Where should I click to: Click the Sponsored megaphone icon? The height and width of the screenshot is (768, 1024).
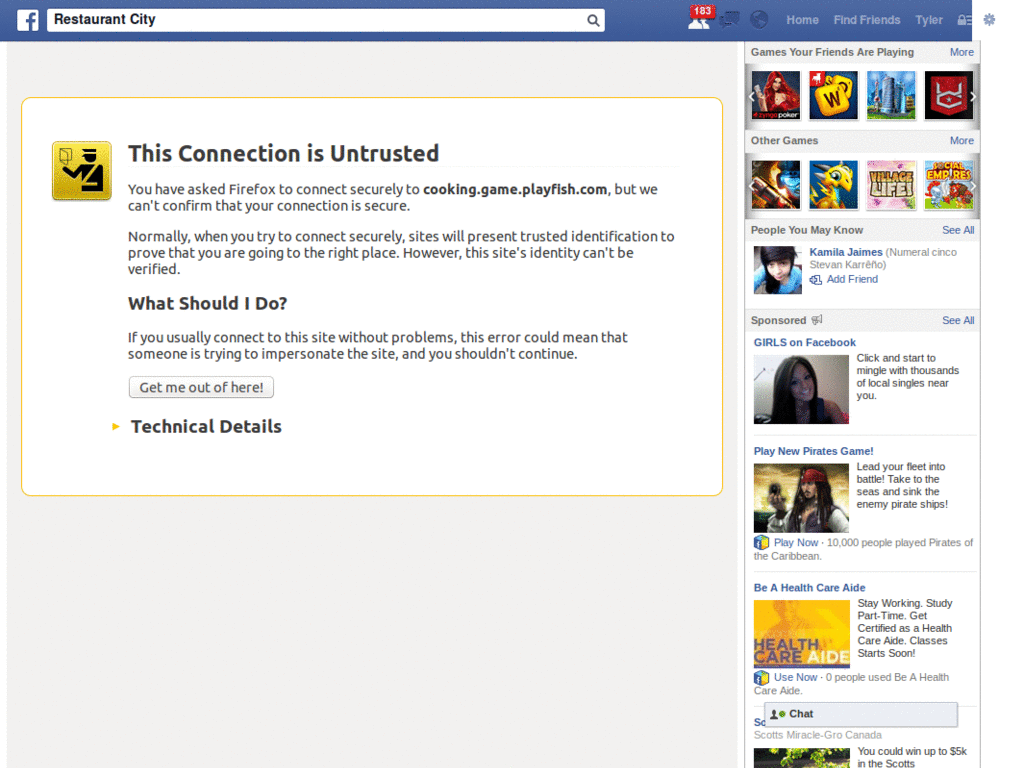point(817,319)
